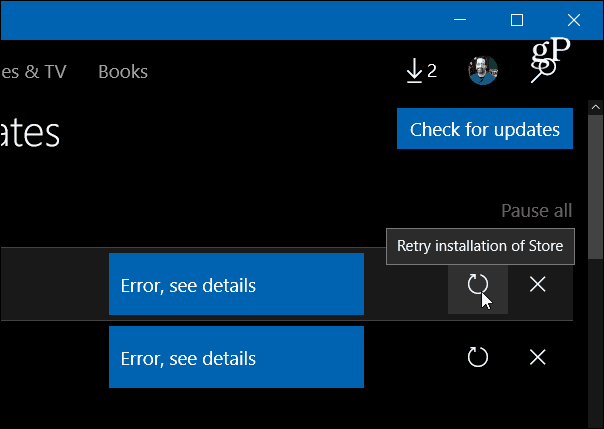Retry the second errored download
Image resolution: width=604 pixels, height=429 pixels.
pyautogui.click(x=478, y=357)
